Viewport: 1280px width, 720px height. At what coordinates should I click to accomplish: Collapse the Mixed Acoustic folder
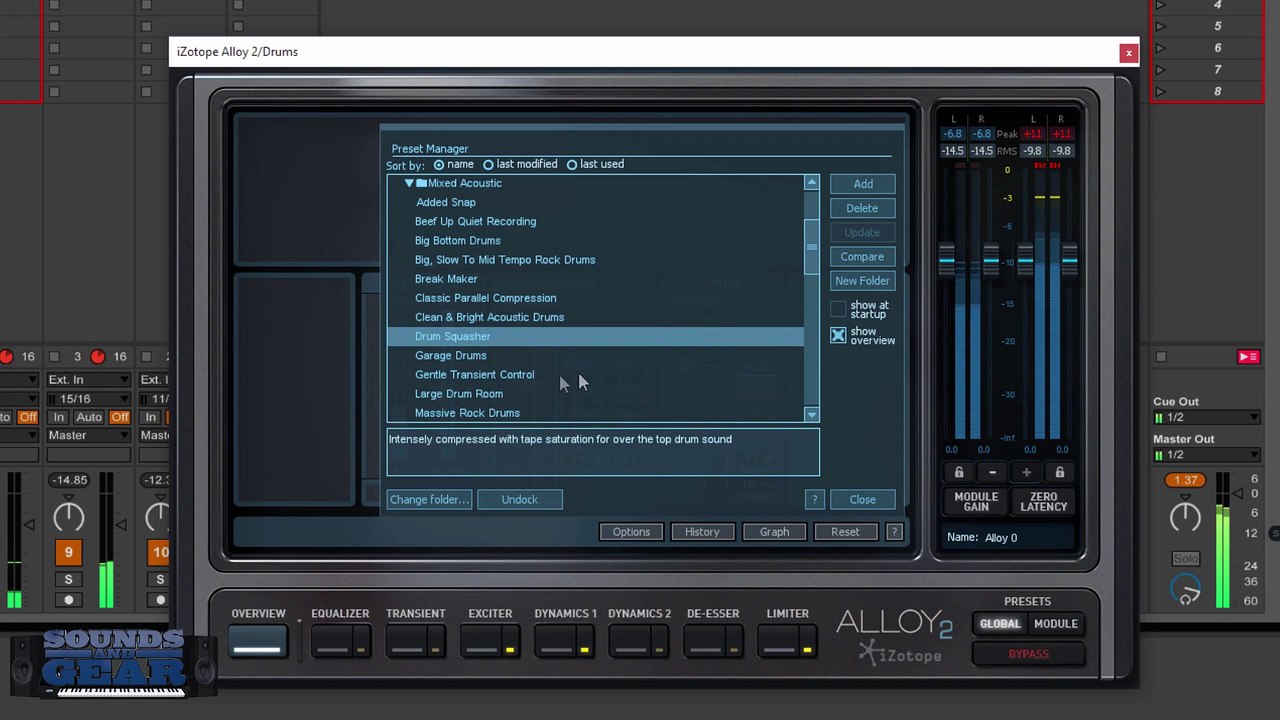point(409,184)
